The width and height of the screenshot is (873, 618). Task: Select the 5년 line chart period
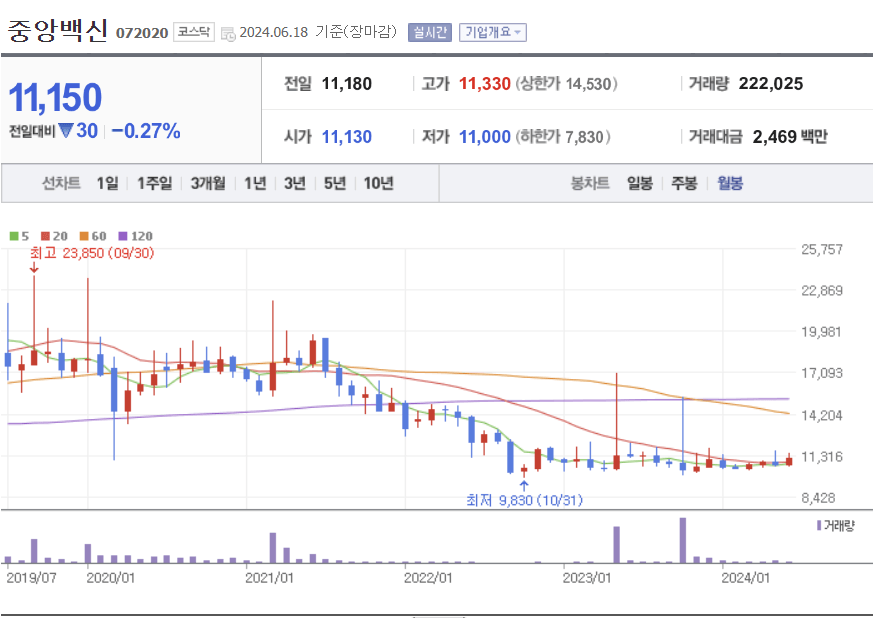pyautogui.click(x=335, y=183)
